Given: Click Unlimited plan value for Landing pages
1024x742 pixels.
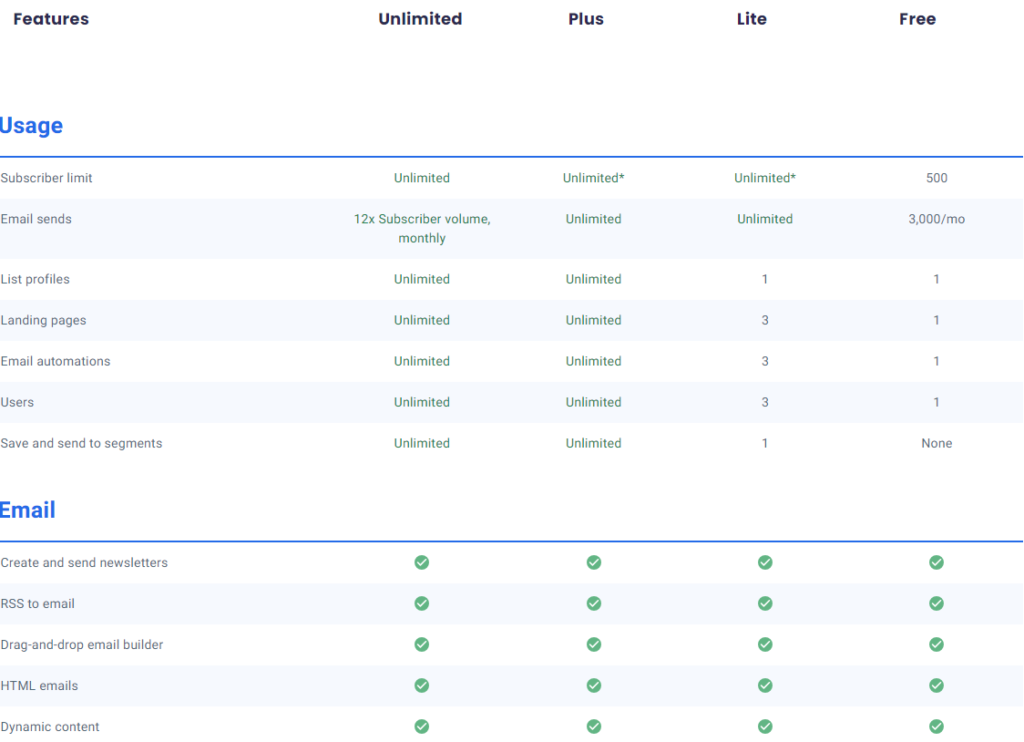Looking at the screenshot, I should [422, 320].
